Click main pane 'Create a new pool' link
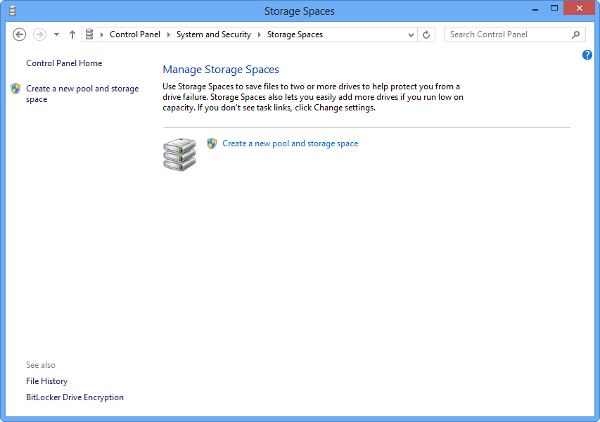 click(x=290, y=143)
